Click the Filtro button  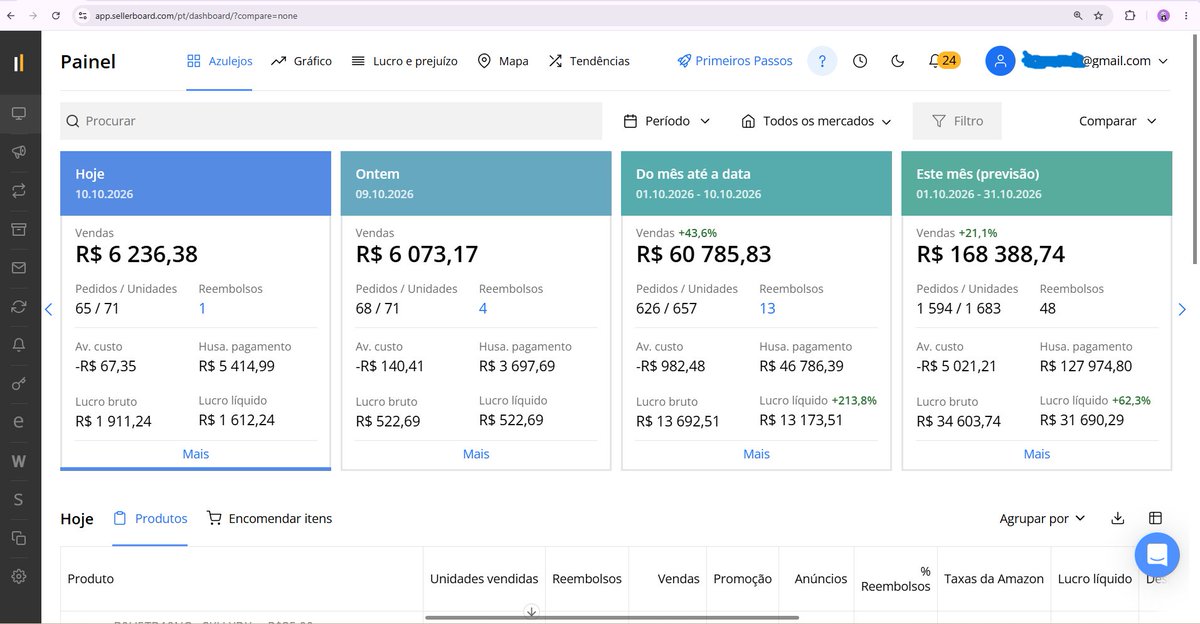click(x=957, y=121)
